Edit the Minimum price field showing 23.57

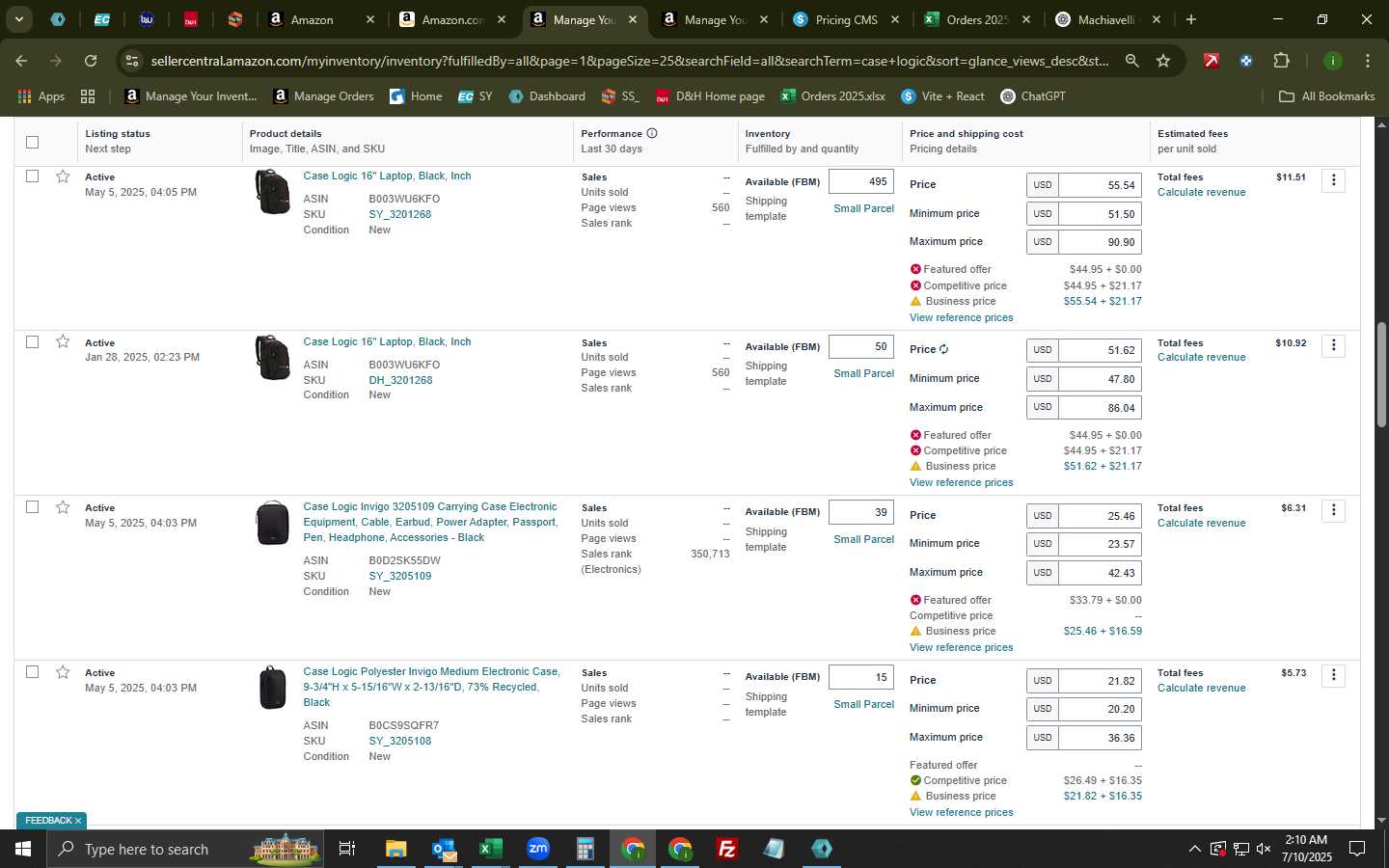1101,544
